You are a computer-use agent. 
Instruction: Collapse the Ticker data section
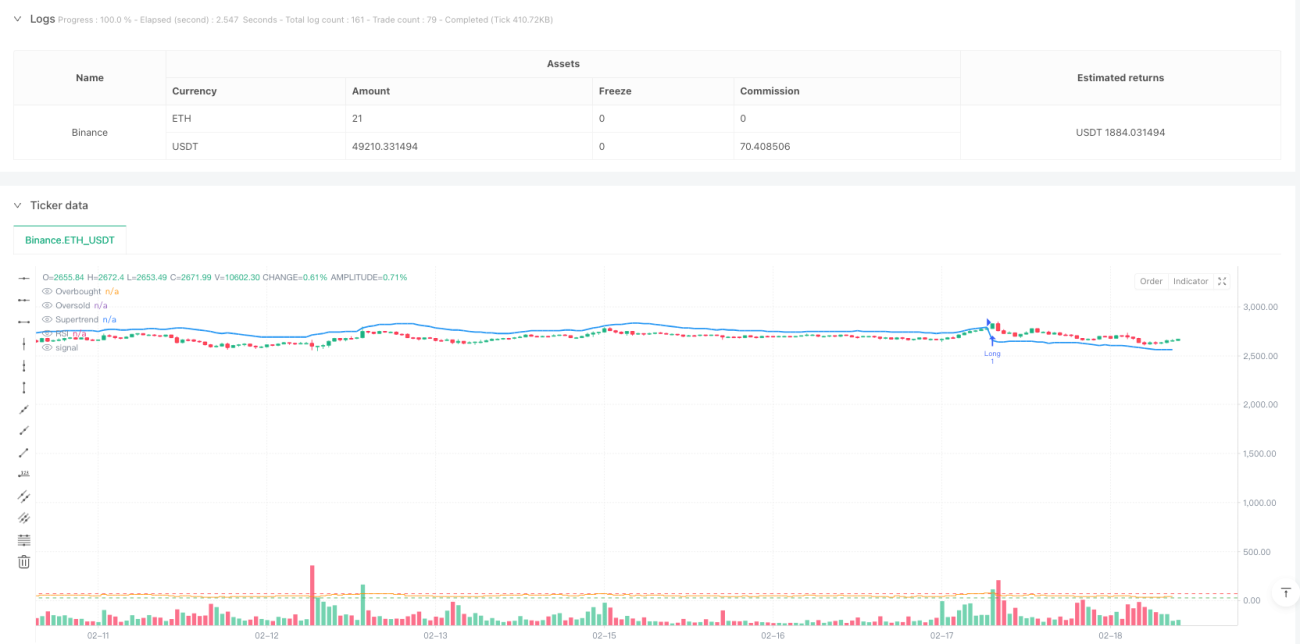point(17,205)
